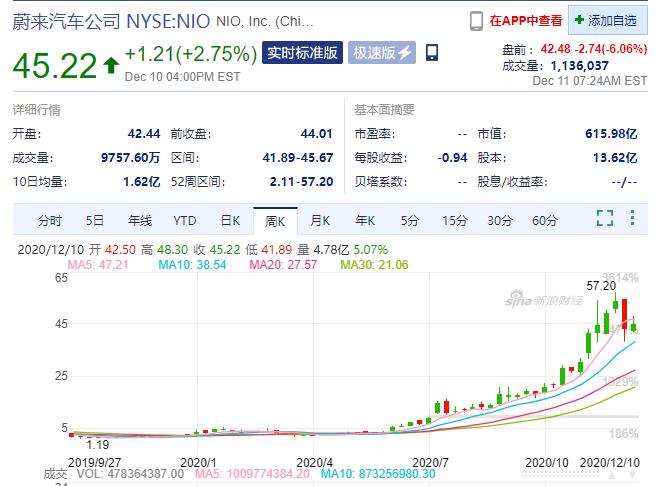
Task: Expand chart to fullscreen icon
Action: pos(605,218)
